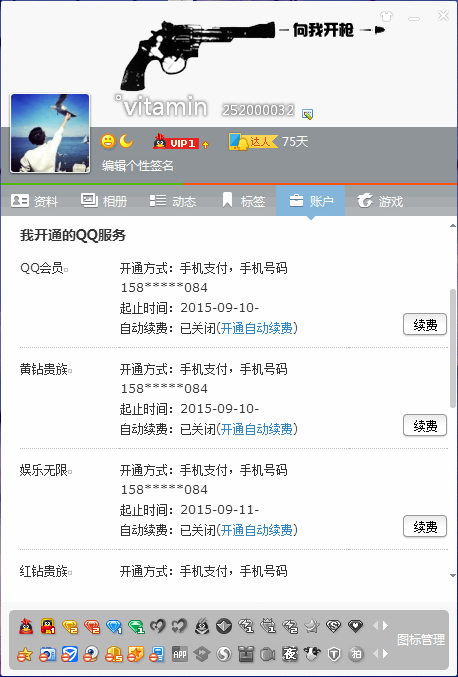Click the red diamond level 2 icon

tap(92, 626)
